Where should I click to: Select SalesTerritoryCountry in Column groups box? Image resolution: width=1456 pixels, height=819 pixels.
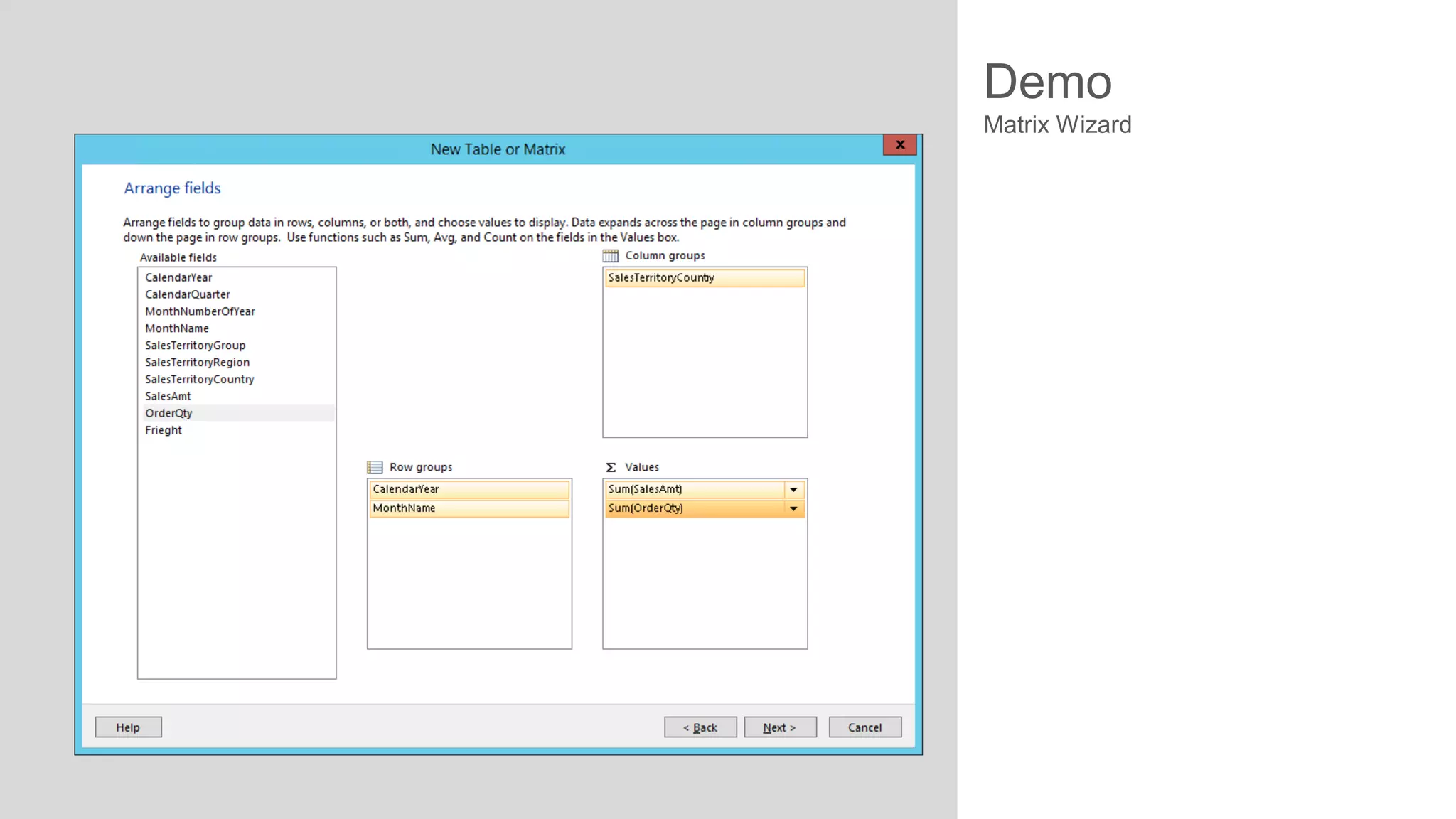(x=705, y=278)
